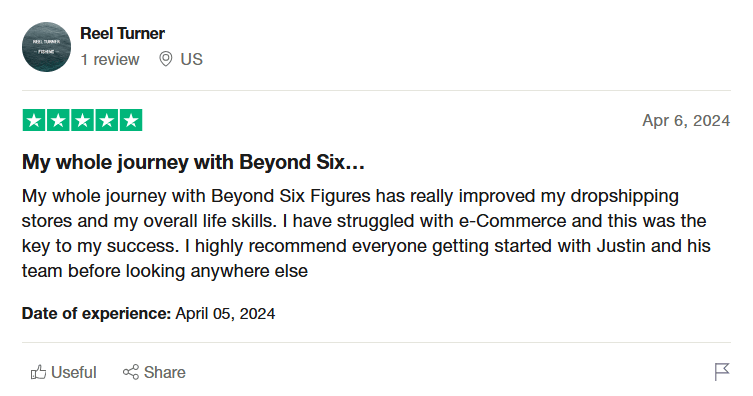Flag this review to report it
The image size is (753, 396).
[x=722, y=372]
